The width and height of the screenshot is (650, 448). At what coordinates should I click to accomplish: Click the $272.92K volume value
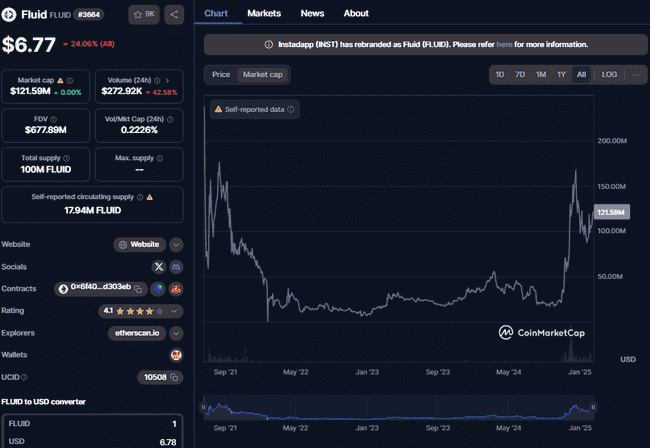(122, 91)
